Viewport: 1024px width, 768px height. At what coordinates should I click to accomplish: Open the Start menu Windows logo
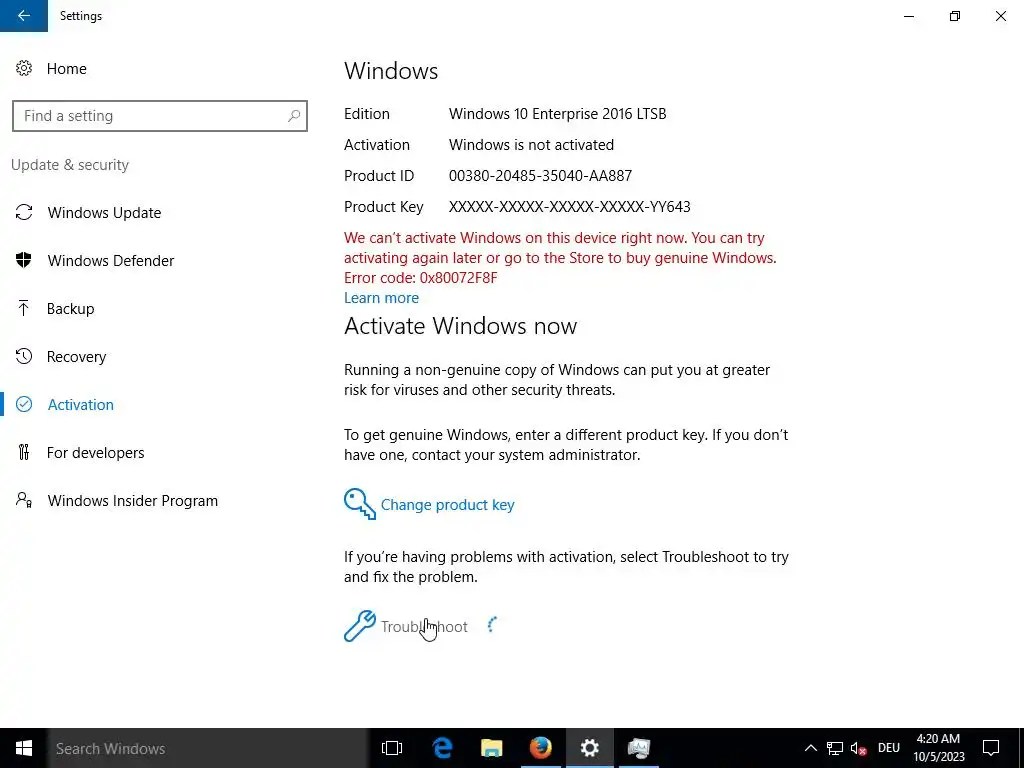coord(24,748)
